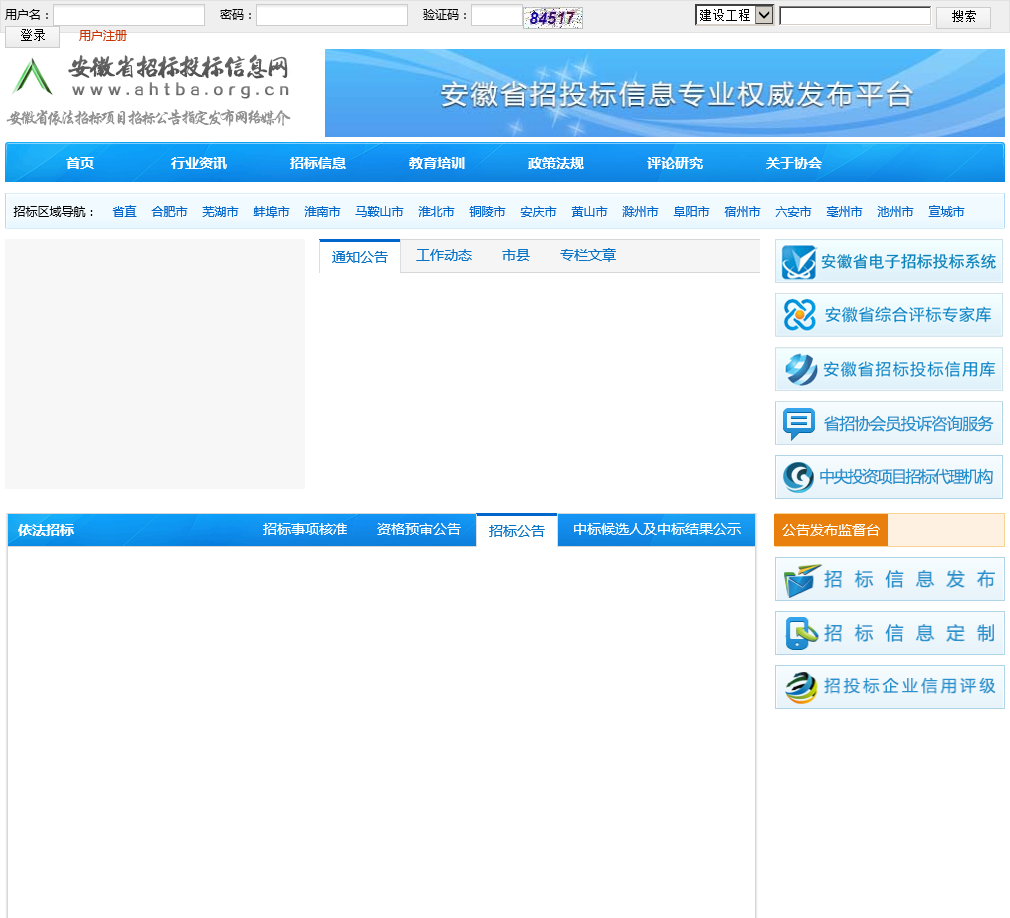Select 淮北市 in region navigation

click(436, 211)
